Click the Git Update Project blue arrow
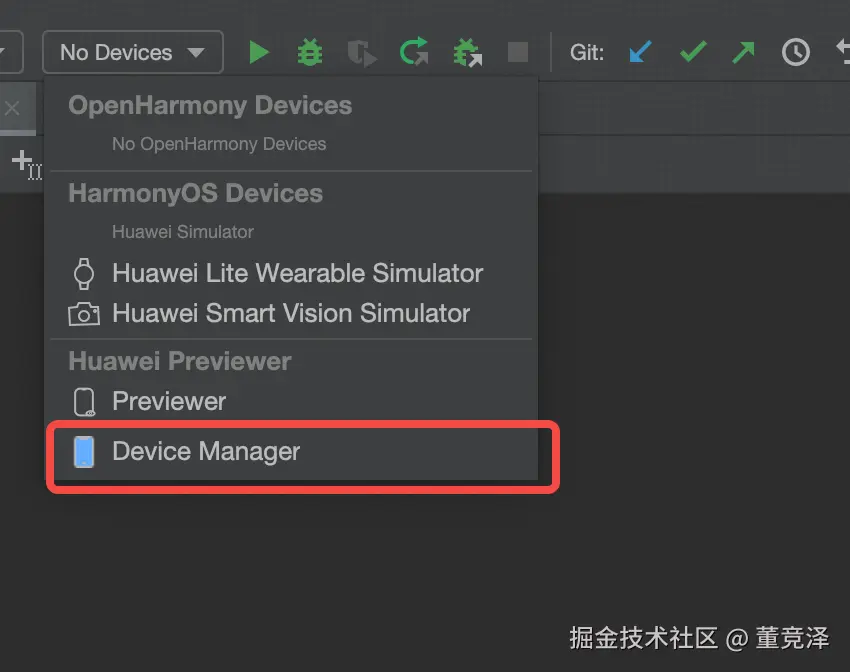 (640, 53)
